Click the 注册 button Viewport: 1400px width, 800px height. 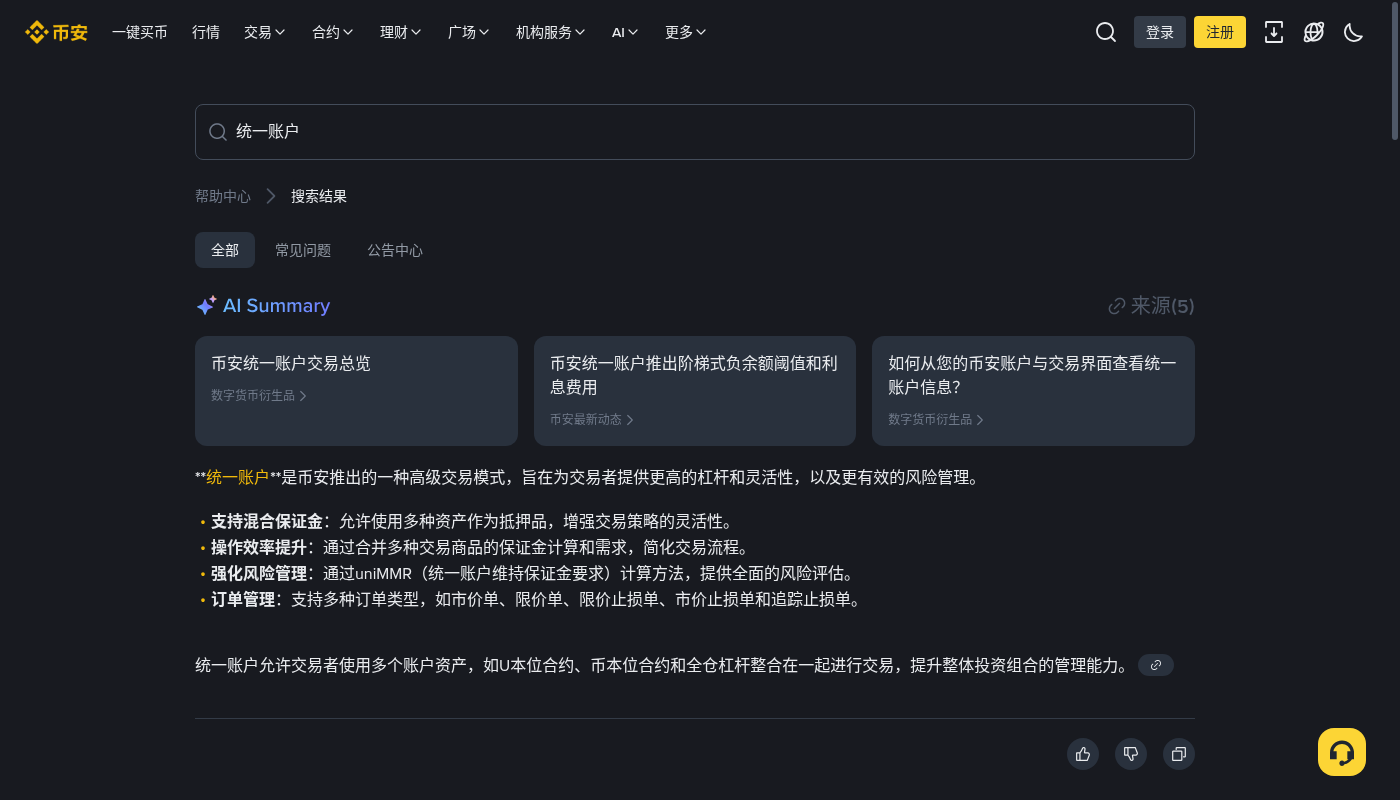(x=1220, y=32)
